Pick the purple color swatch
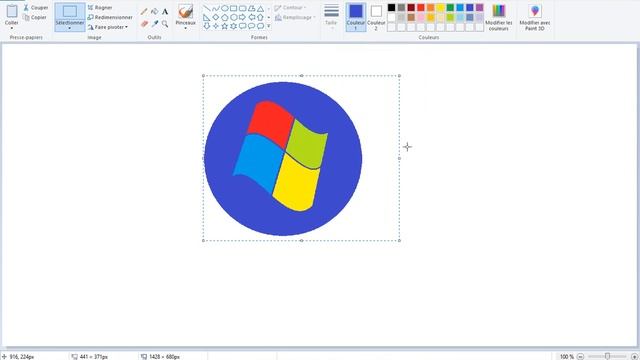This screenshot has width=640, height=360. click(480, 8)
